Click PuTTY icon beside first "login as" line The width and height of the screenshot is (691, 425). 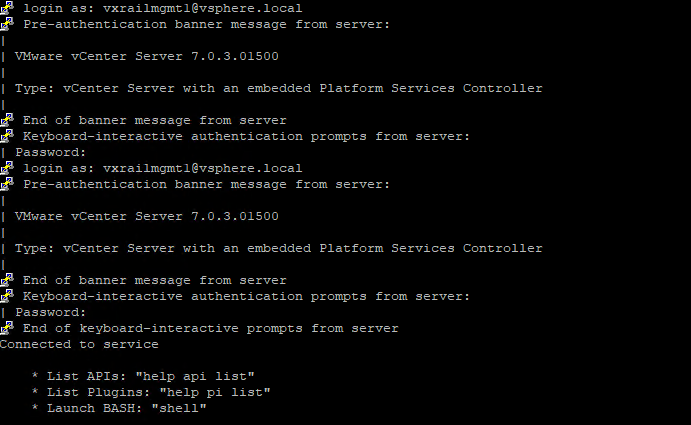pos(6,8)
